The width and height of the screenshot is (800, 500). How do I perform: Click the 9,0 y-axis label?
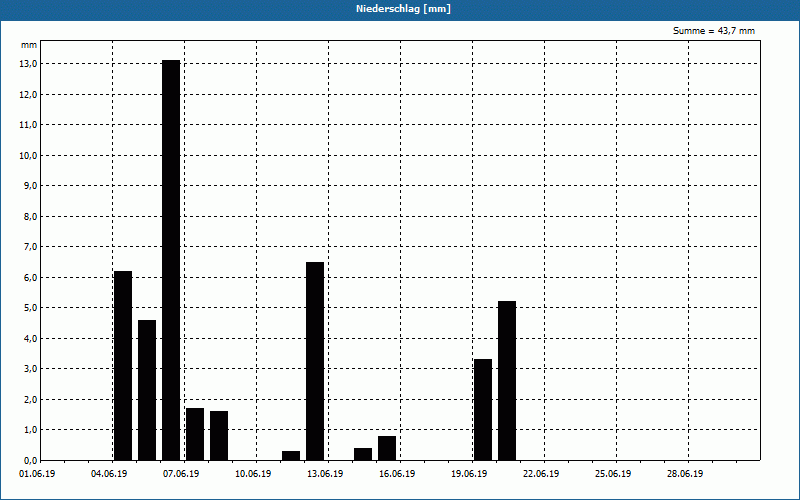(x=31, y=186)
